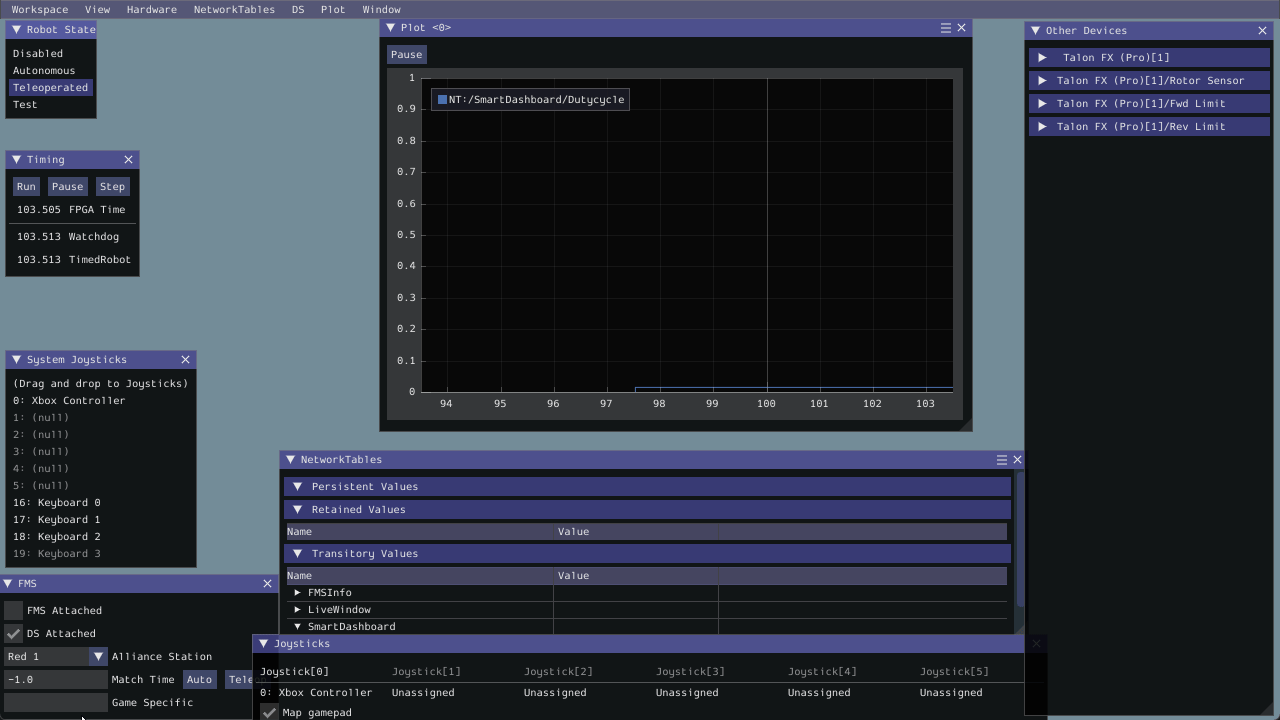Click the Transitory Values Value column header
1280x720 pixels.
coord(636,575)
